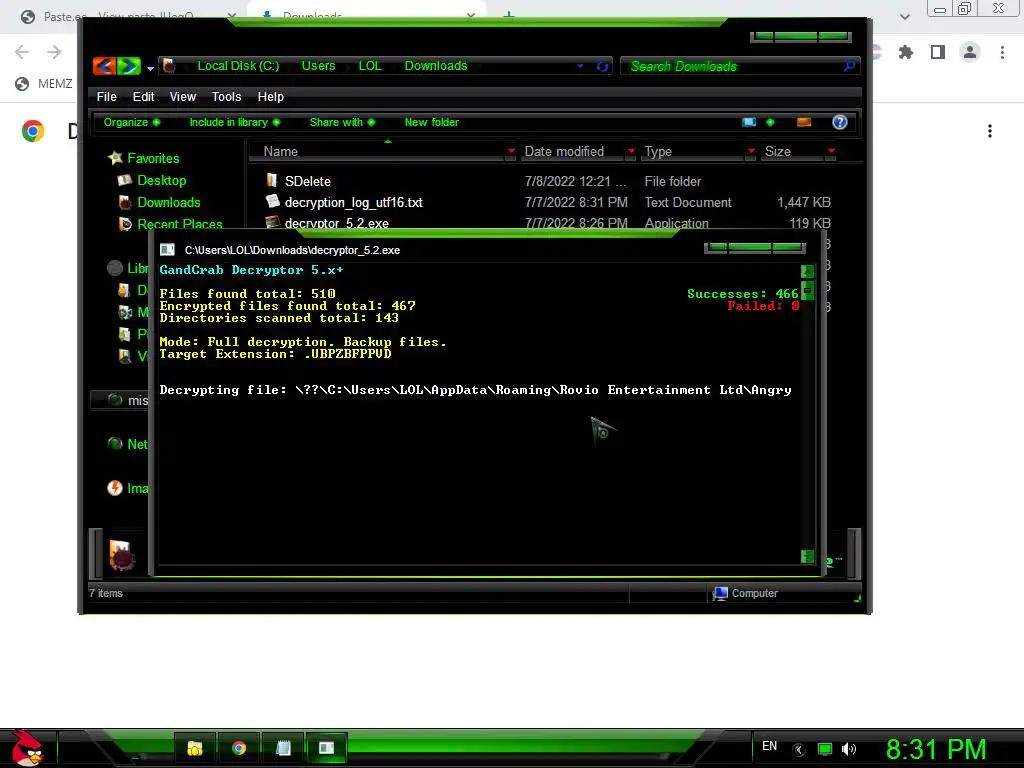Click the green network tray icon
This screenshot has height=768, width=1024.
(825, 749)
